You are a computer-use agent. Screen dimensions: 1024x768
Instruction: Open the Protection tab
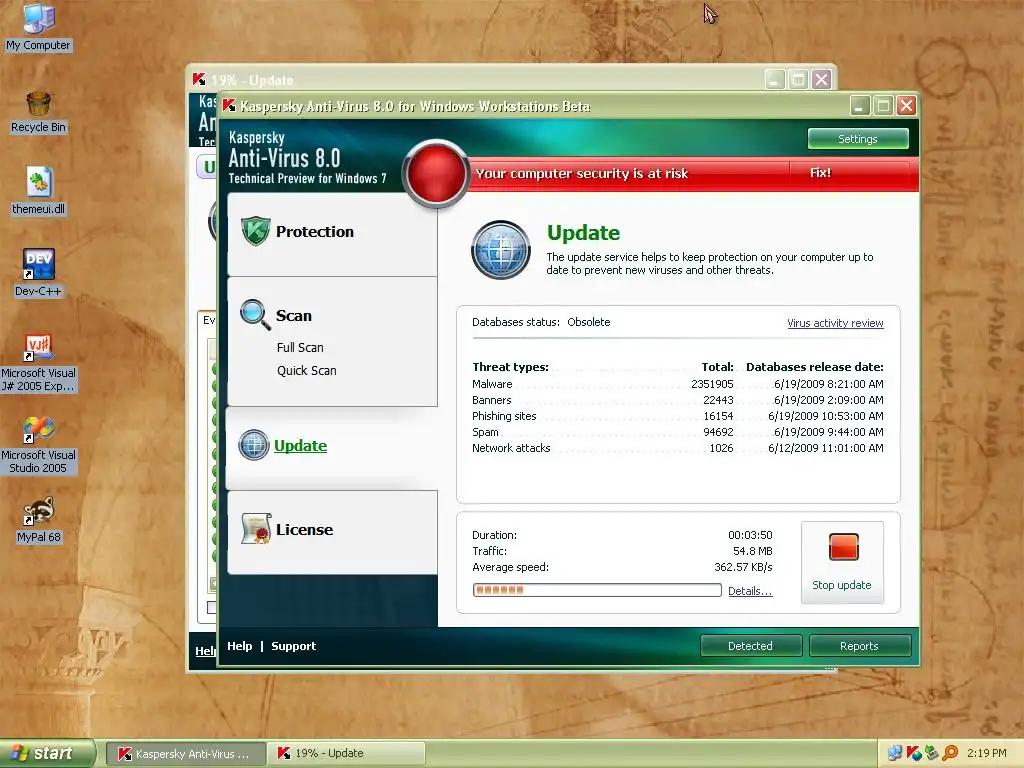tap(332, 235)
